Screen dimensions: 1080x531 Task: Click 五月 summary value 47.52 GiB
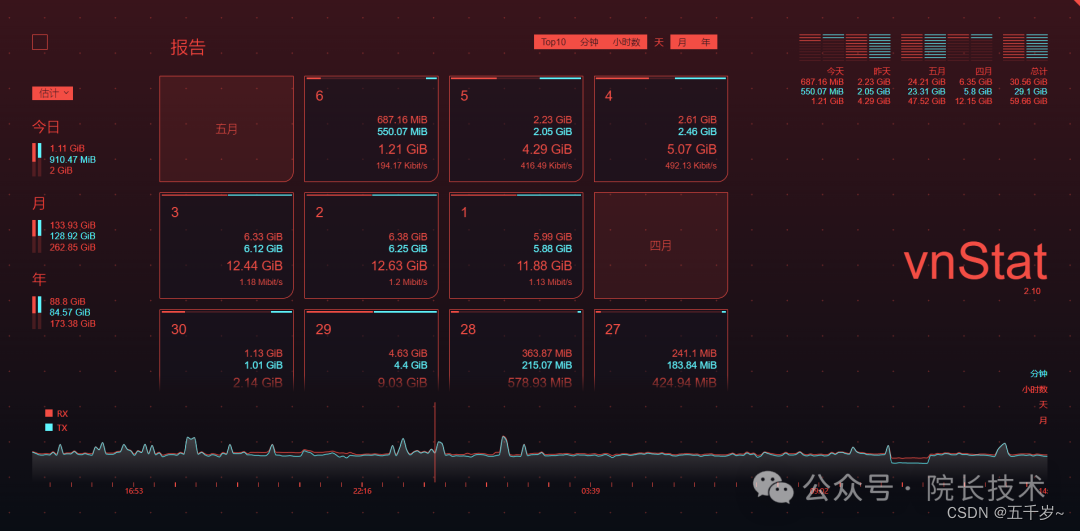(927, 101)
